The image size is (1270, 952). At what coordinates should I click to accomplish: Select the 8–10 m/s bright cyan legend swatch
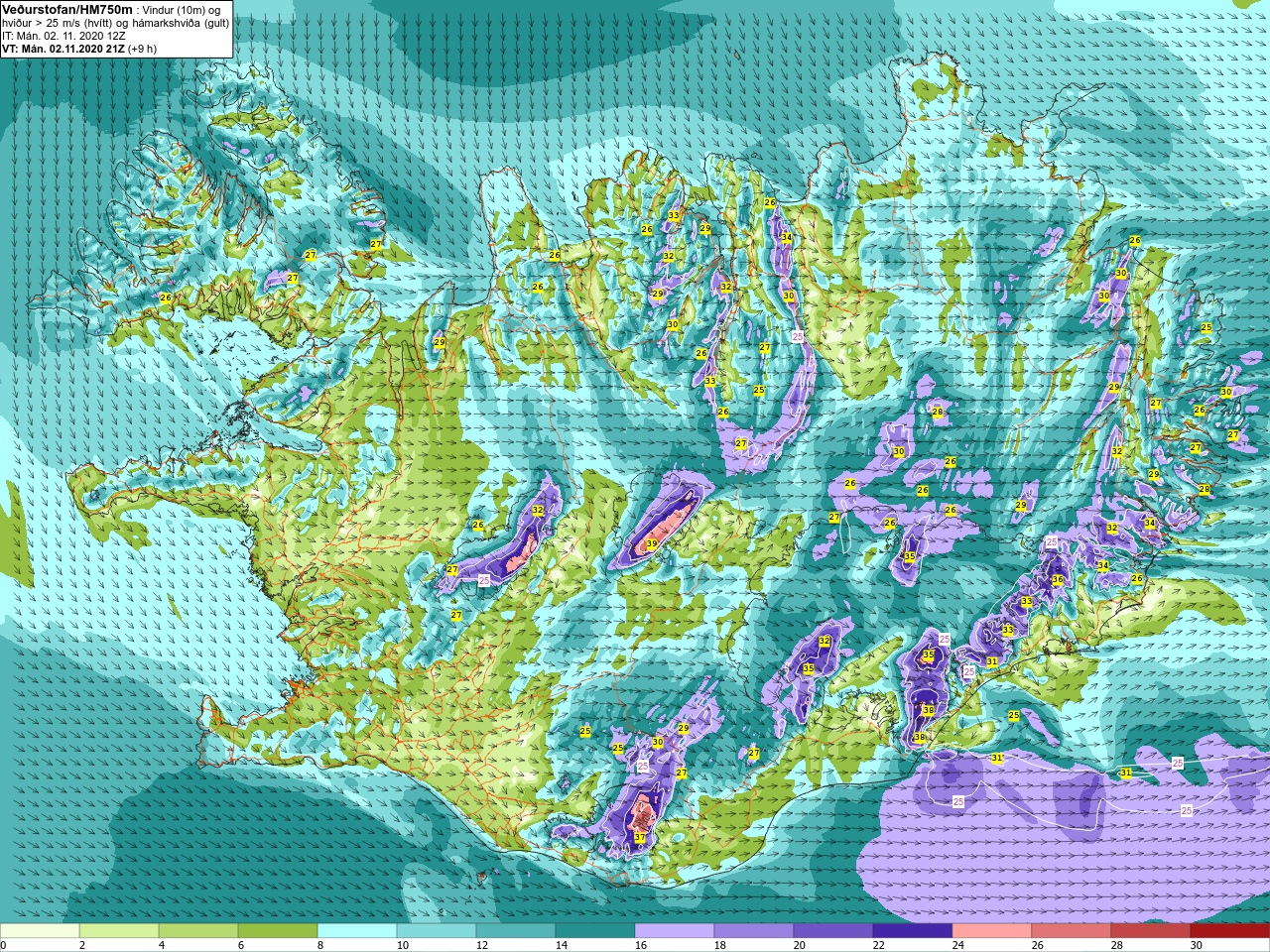point(357,931)
